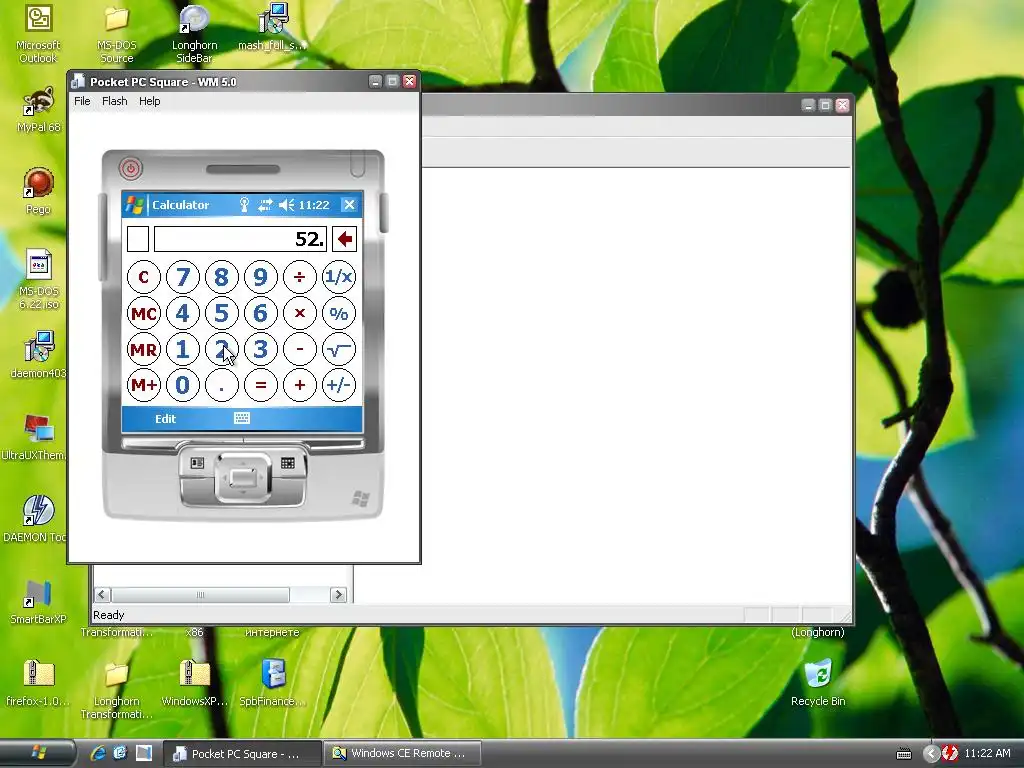Click scrollbar right arrow in rear window
Screen dimensions: 1024x768
pos(338,595)
